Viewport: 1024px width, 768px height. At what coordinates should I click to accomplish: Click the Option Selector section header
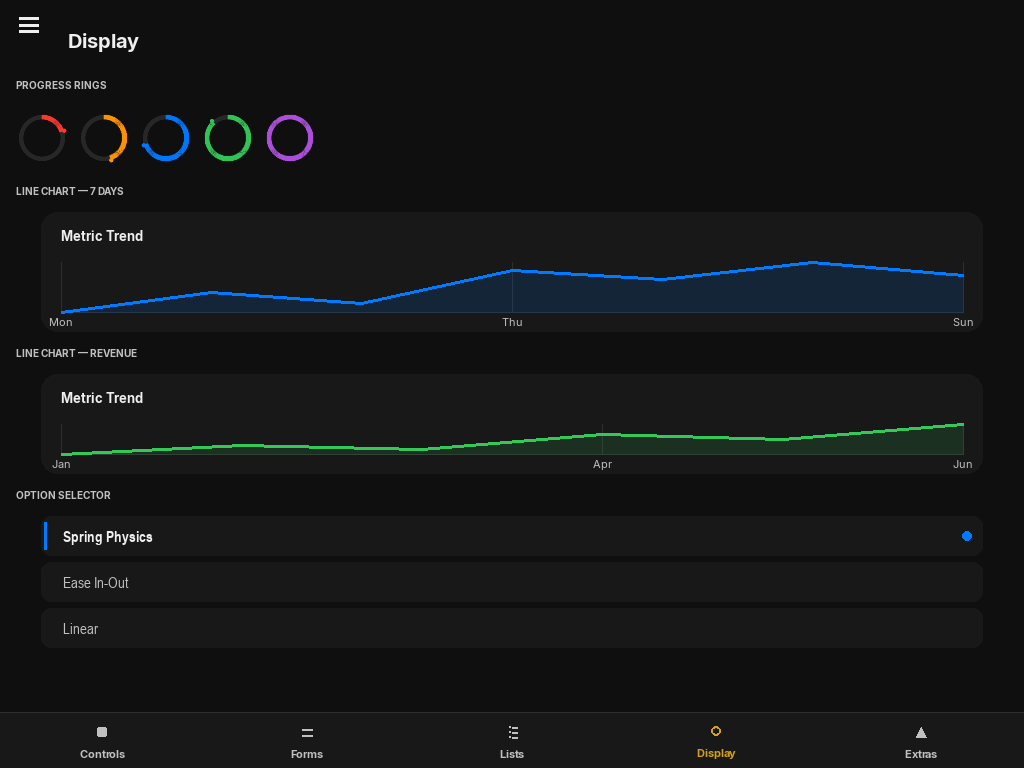point(63,496)
